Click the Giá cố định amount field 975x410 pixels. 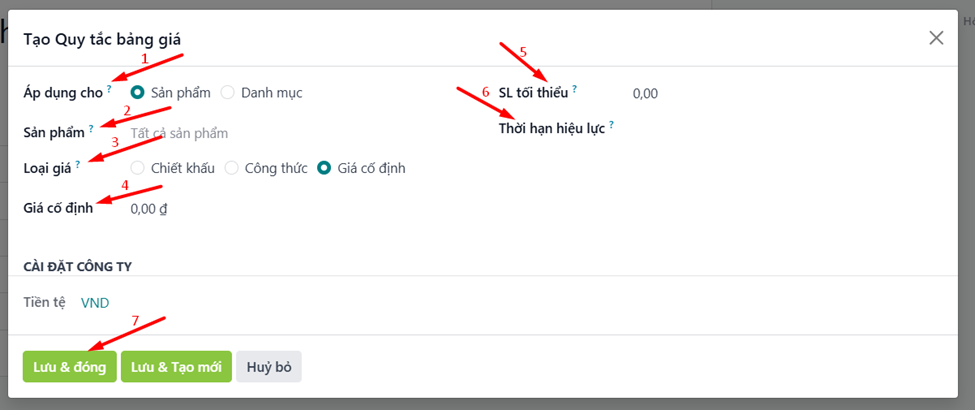click(150, 209)
